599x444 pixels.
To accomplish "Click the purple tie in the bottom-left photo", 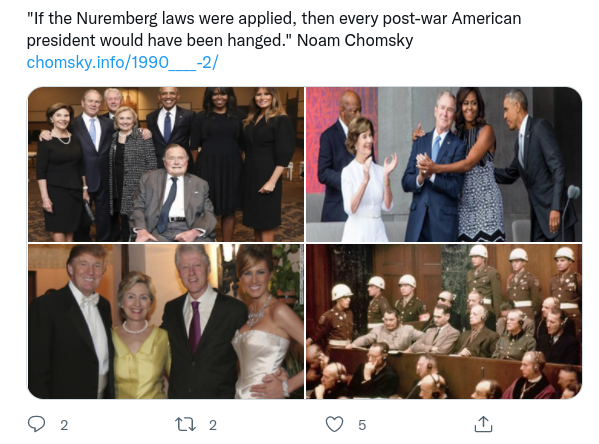I will point(194,327).
